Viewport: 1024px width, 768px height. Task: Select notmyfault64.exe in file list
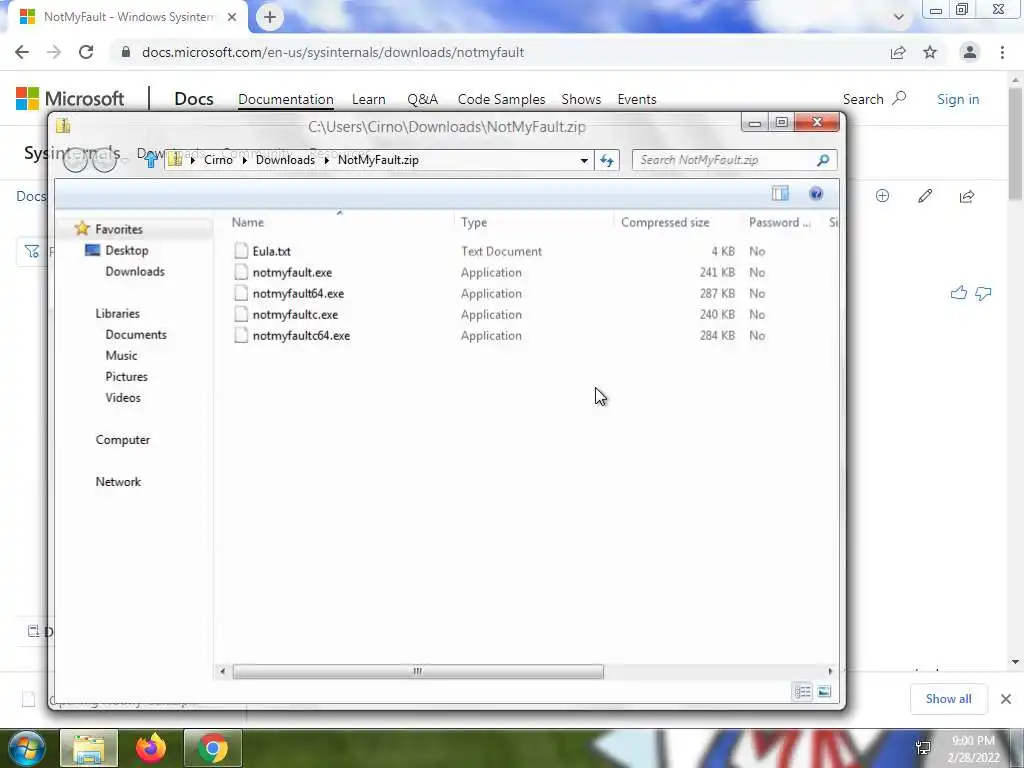298,293
